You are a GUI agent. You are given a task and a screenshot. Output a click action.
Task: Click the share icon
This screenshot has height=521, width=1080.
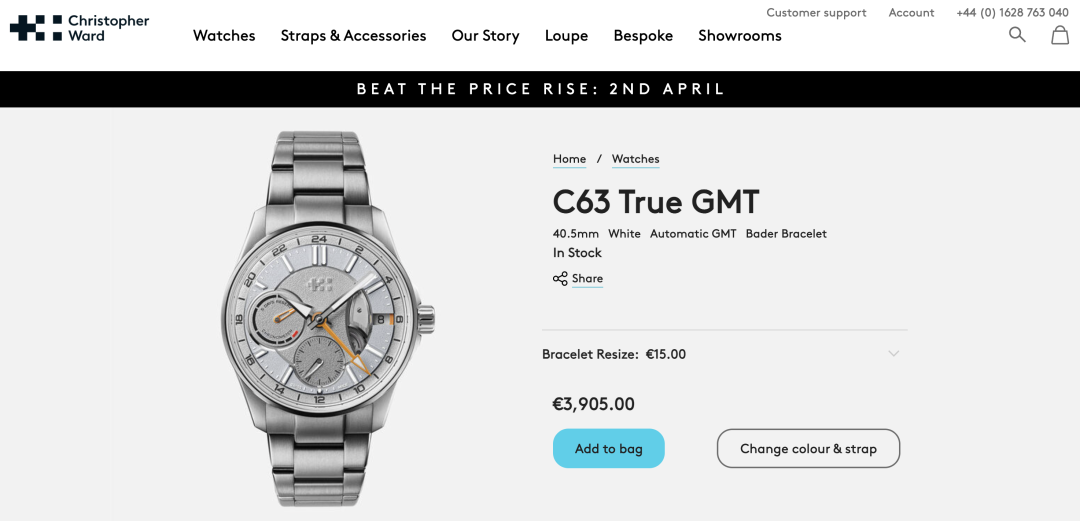tap(560, 279)
